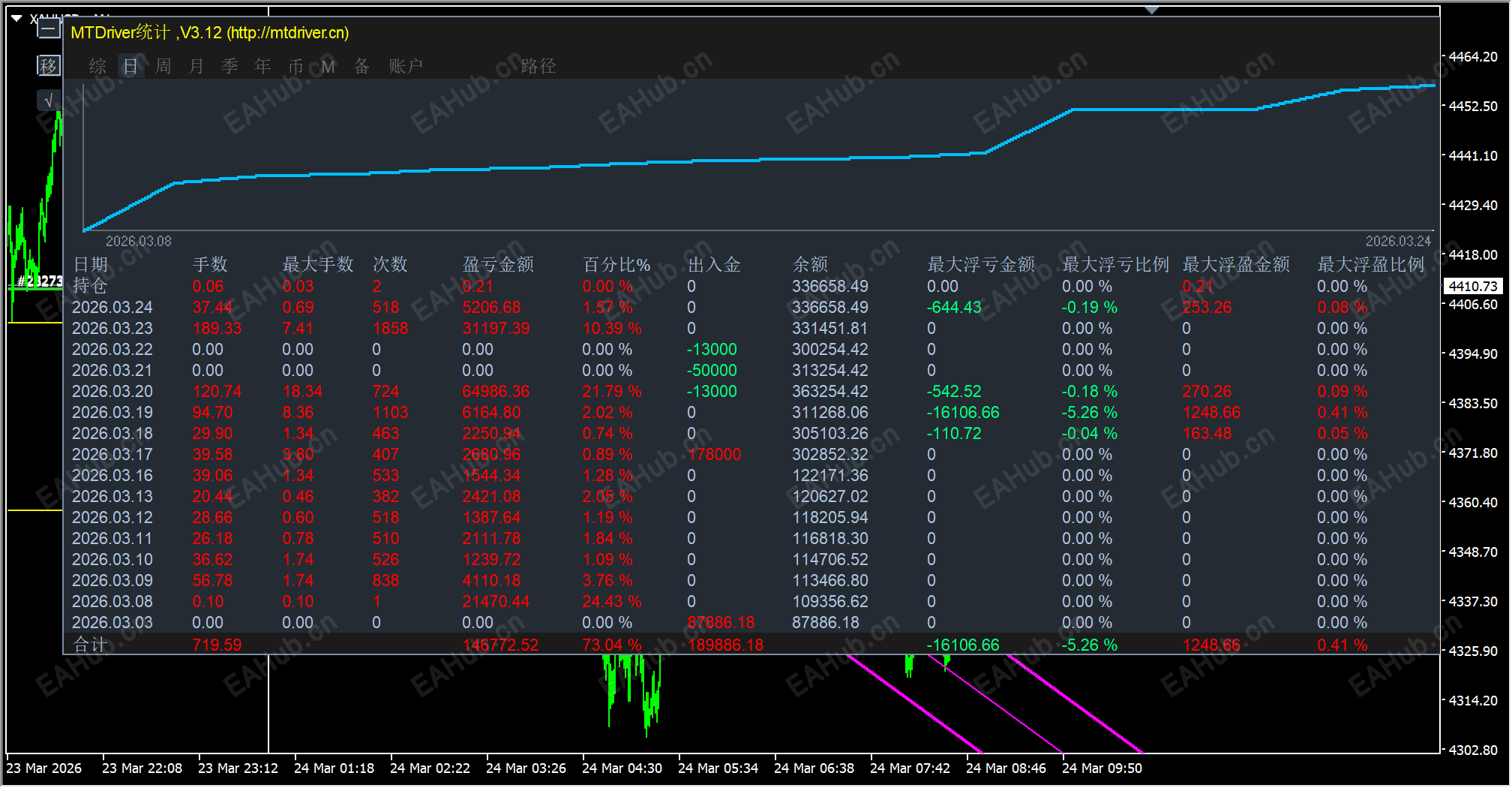Image resolution: width=1512 pixels, height=788 pixels.
Task: Select the 2026.03.13 date row
Action: coord(112,497)
